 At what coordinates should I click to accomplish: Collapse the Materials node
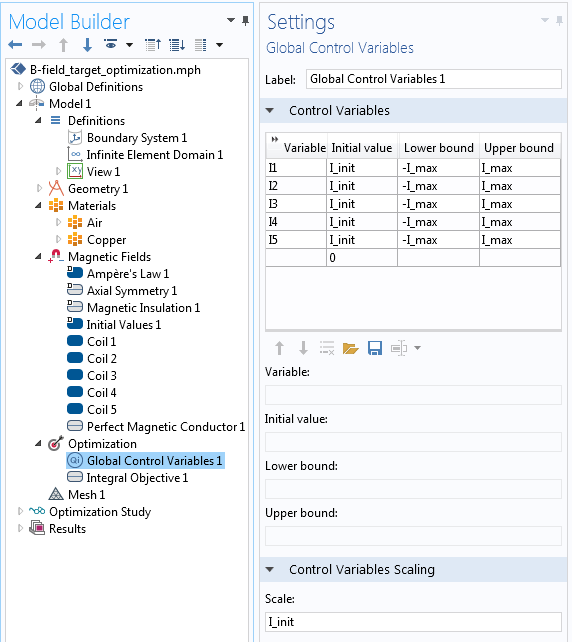(x=38, y=206)
